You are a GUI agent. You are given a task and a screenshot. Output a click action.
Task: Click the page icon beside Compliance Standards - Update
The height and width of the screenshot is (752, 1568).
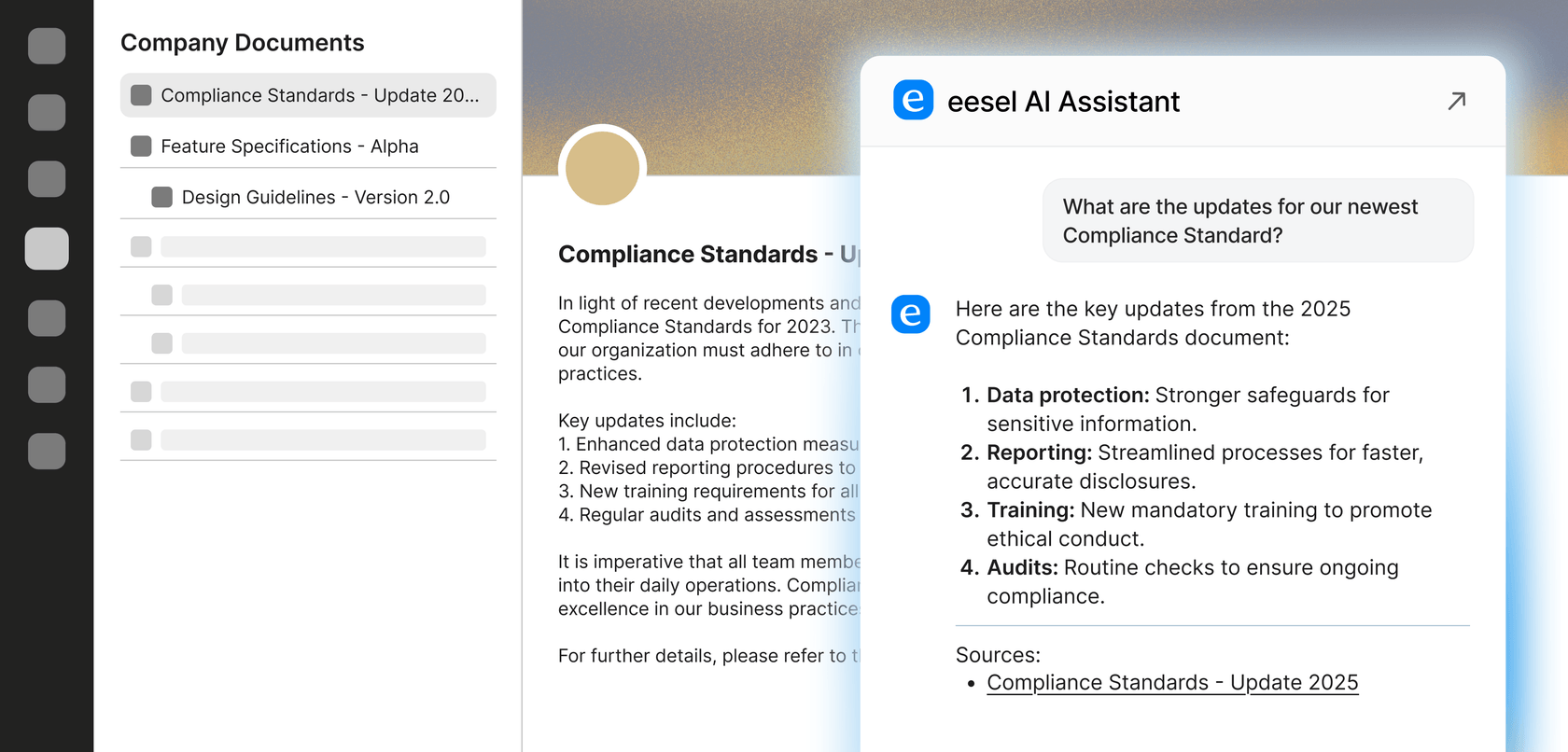coord(141,95)
